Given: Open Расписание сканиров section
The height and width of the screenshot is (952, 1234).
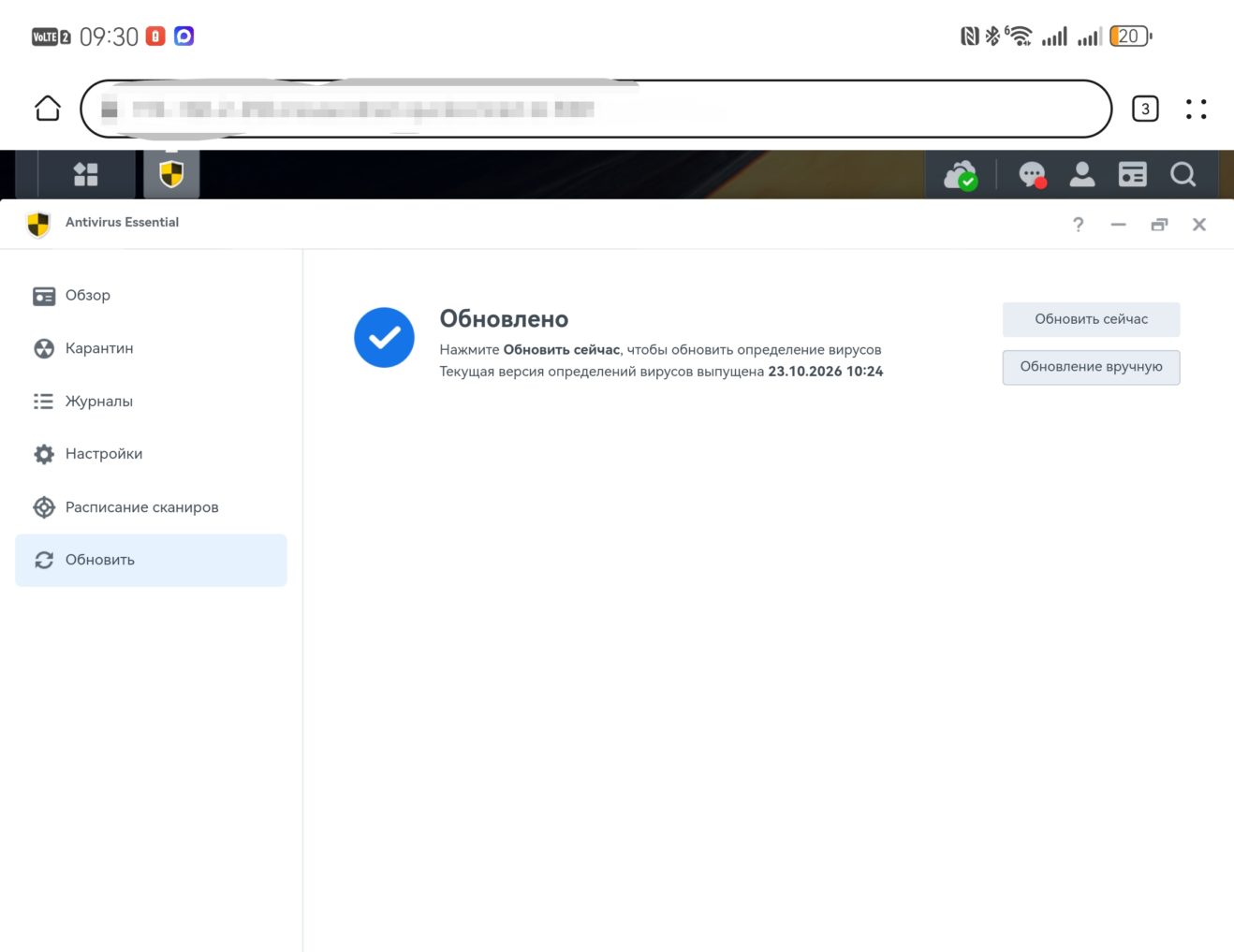Looking at the screenshot, I should pos(151,507).
